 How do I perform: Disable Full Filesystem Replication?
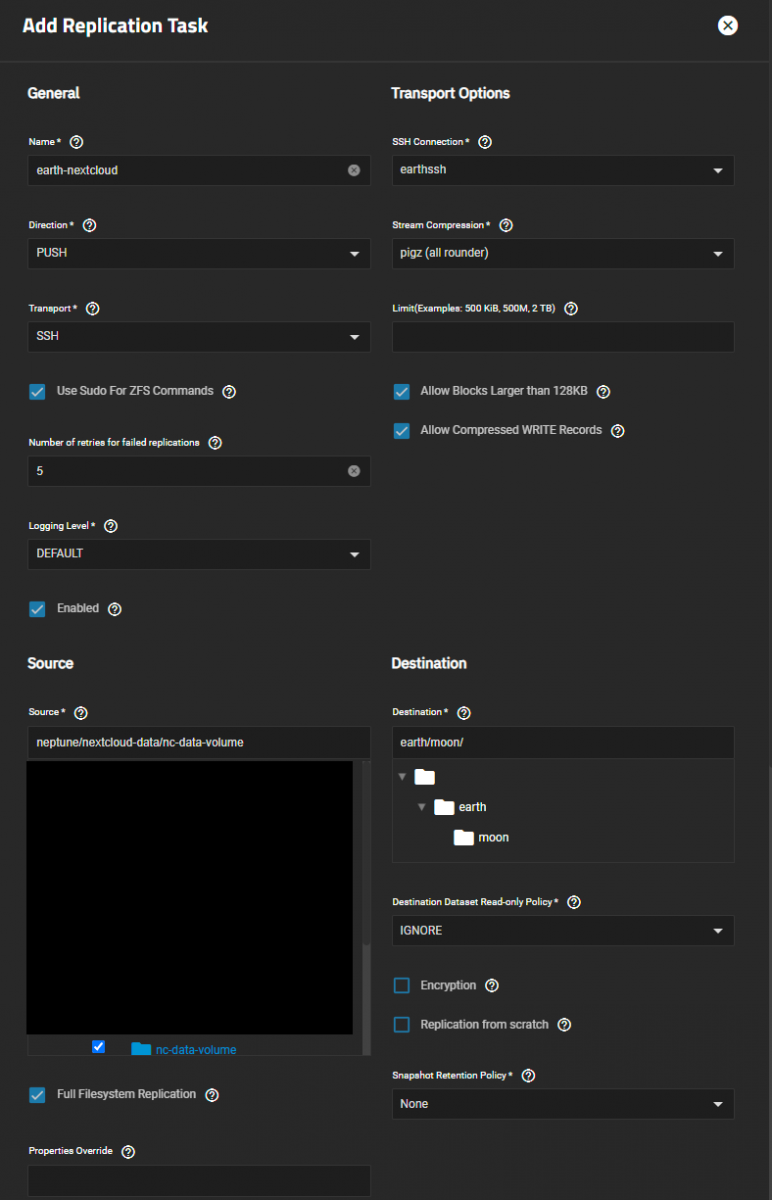coord(37,1095)
